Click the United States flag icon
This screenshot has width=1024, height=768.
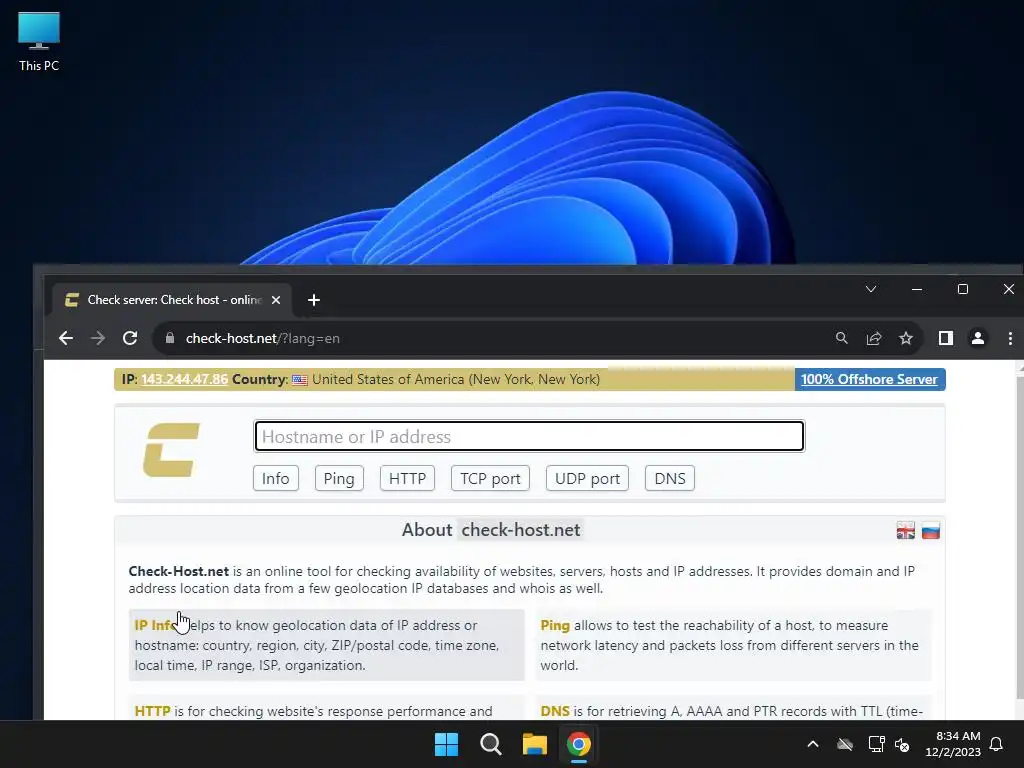[x=300, y=380]
